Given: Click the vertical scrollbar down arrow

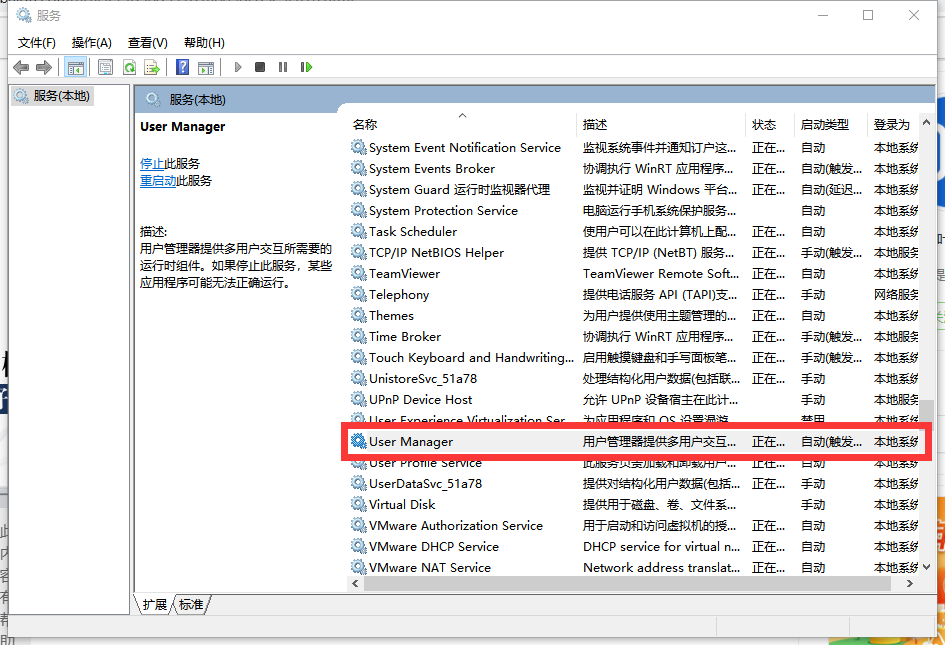Looking at the screenshot, I should point(926,567).
